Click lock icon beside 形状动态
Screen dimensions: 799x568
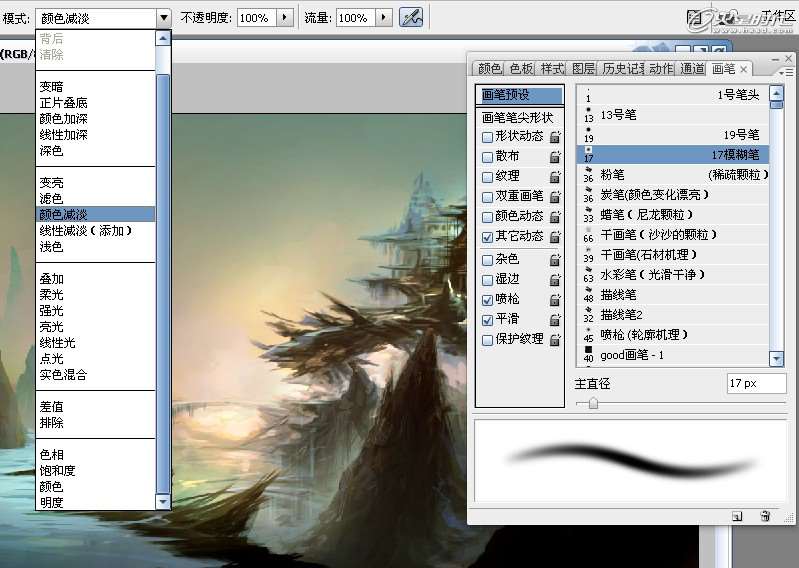coord(555,137)
